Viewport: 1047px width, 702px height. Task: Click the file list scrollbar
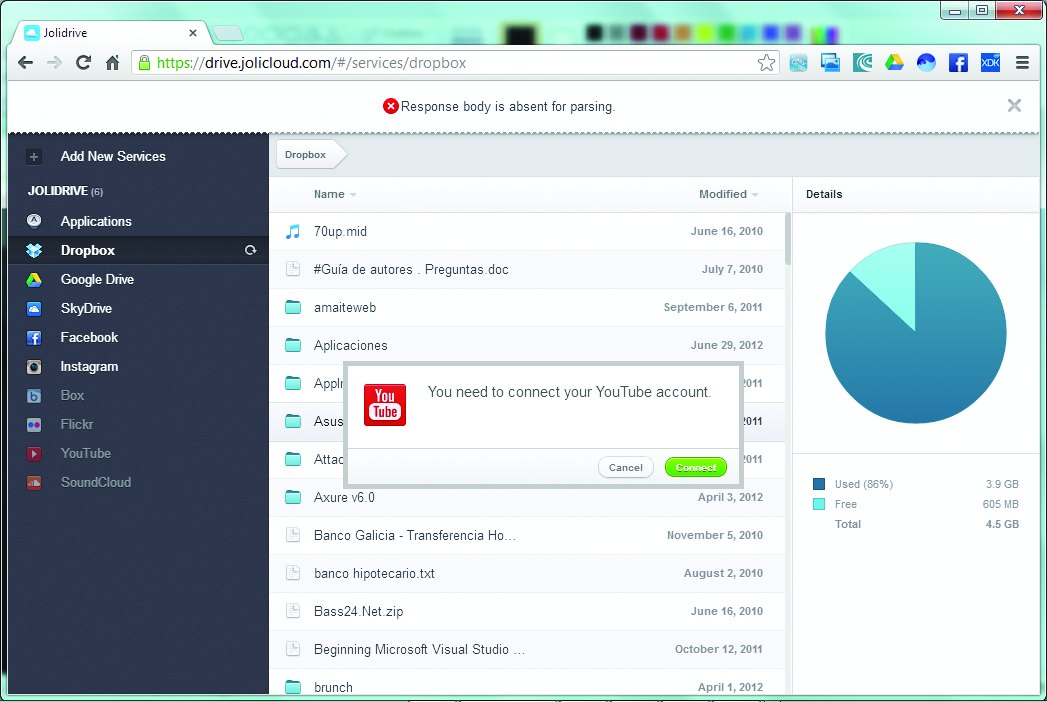tap(788, 238)
